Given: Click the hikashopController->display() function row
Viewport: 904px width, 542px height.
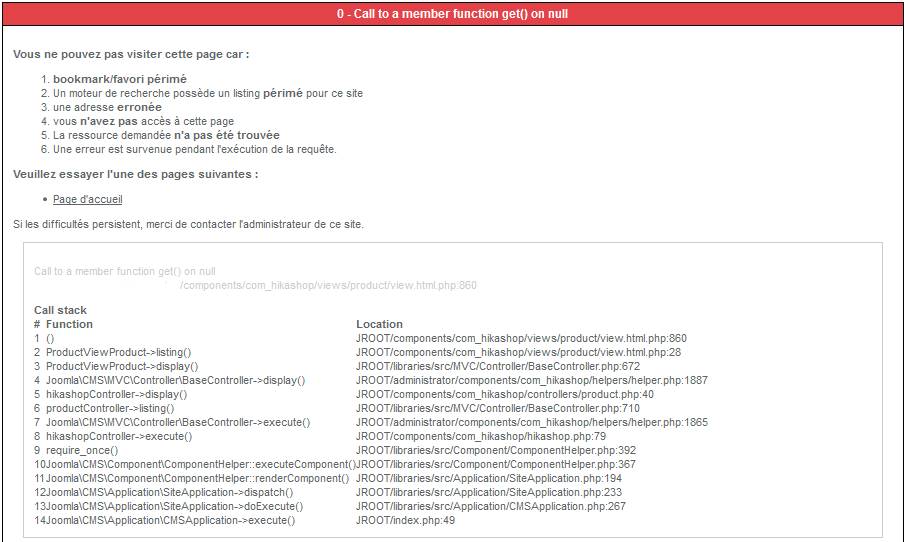Looking at the screenshot, I should coord(116,394).
